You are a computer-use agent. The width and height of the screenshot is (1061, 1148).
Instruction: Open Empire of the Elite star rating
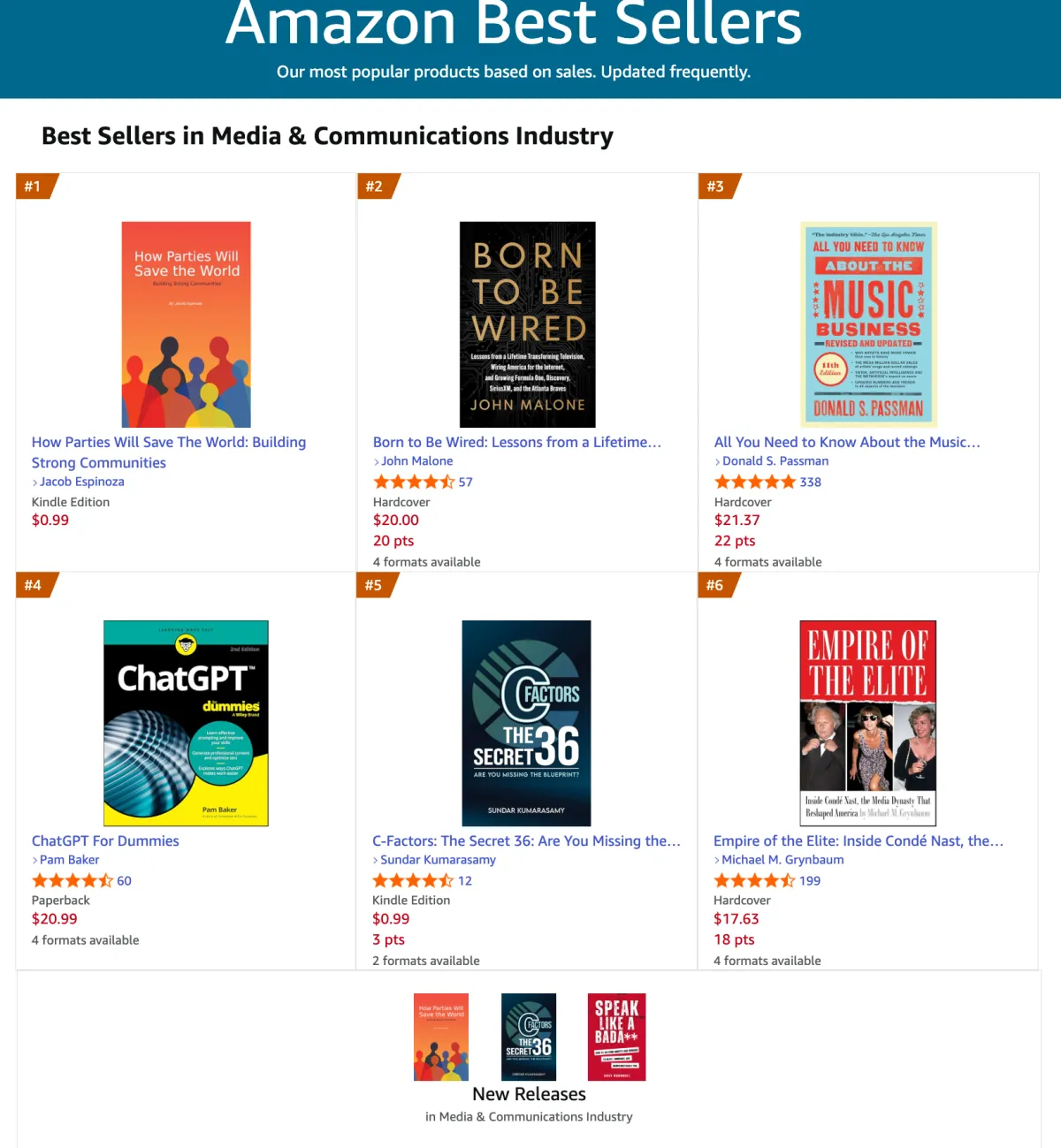754,880
